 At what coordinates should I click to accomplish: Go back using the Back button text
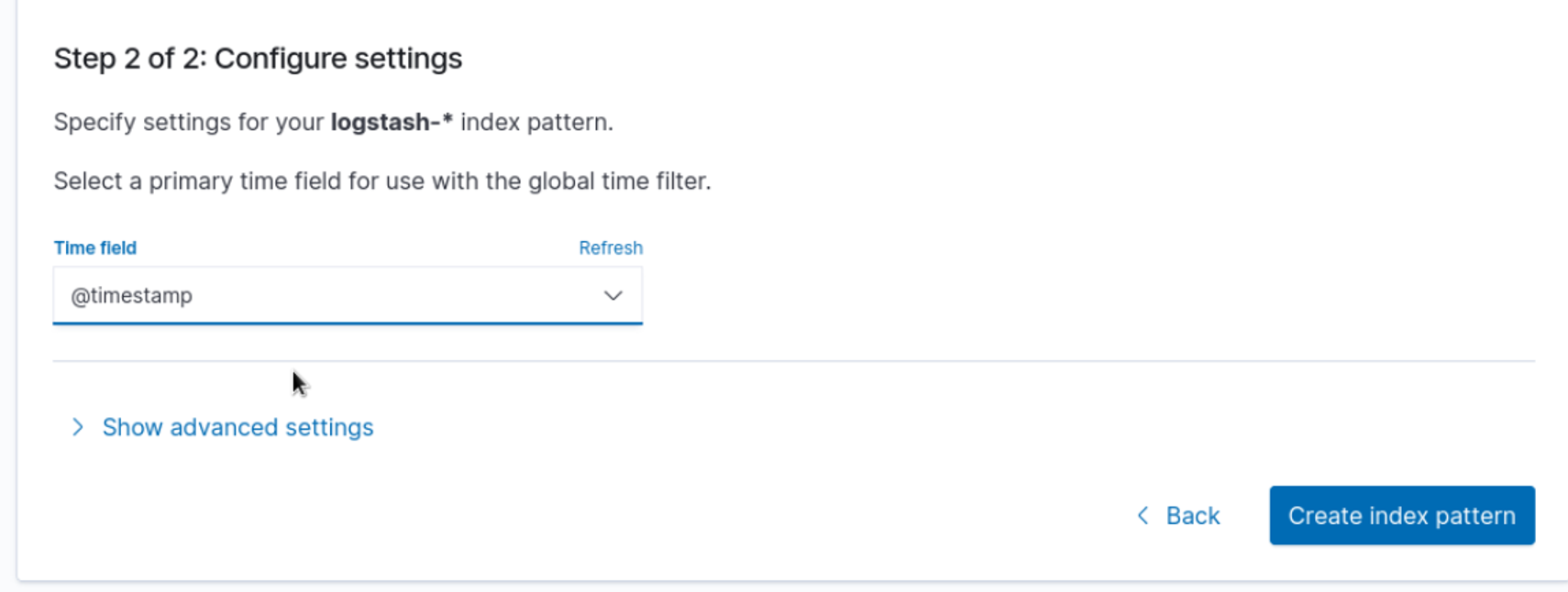(1193, 516)
